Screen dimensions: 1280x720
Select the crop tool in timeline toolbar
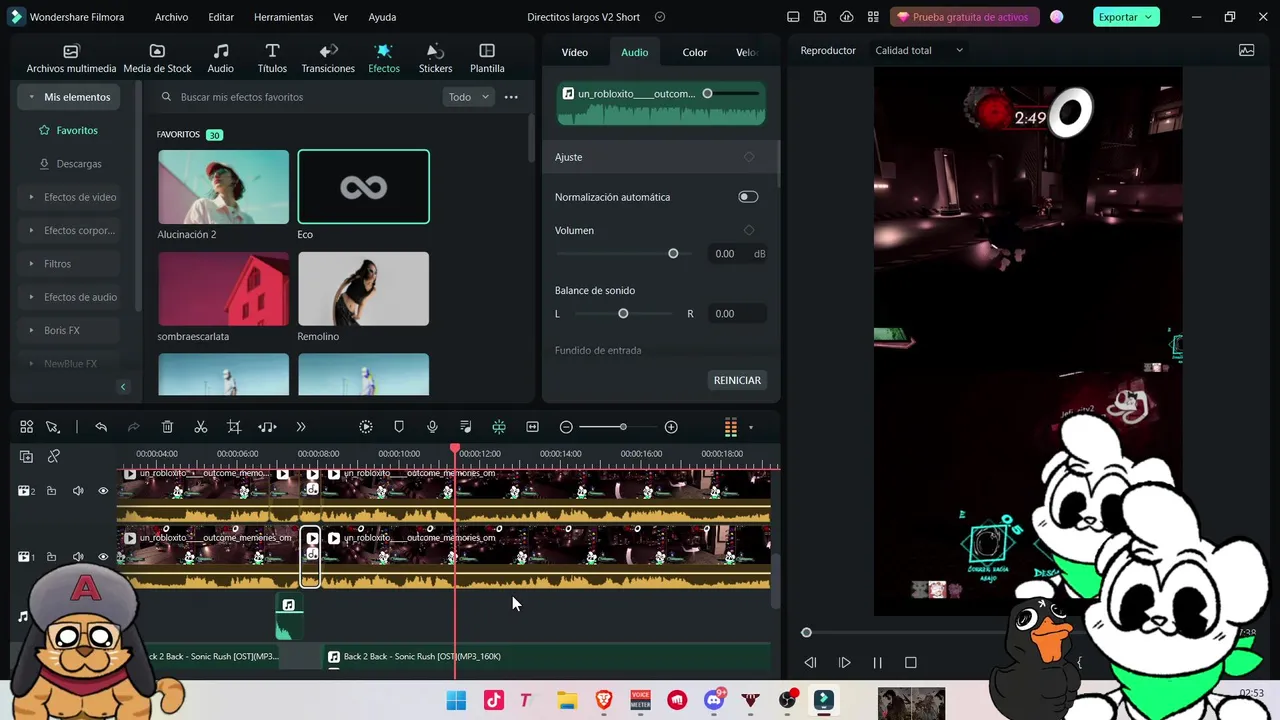[x=234, y=427]
